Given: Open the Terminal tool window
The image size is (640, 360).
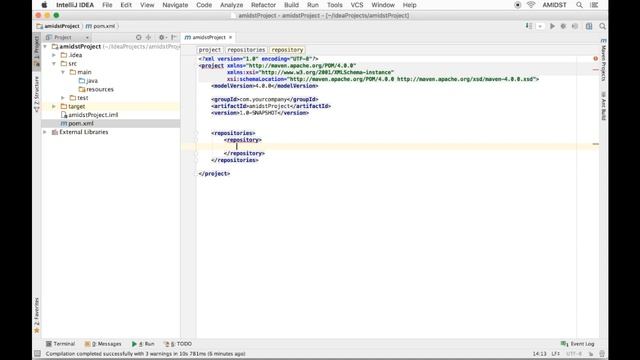Looking at the screenshot, I should [60, 344].
